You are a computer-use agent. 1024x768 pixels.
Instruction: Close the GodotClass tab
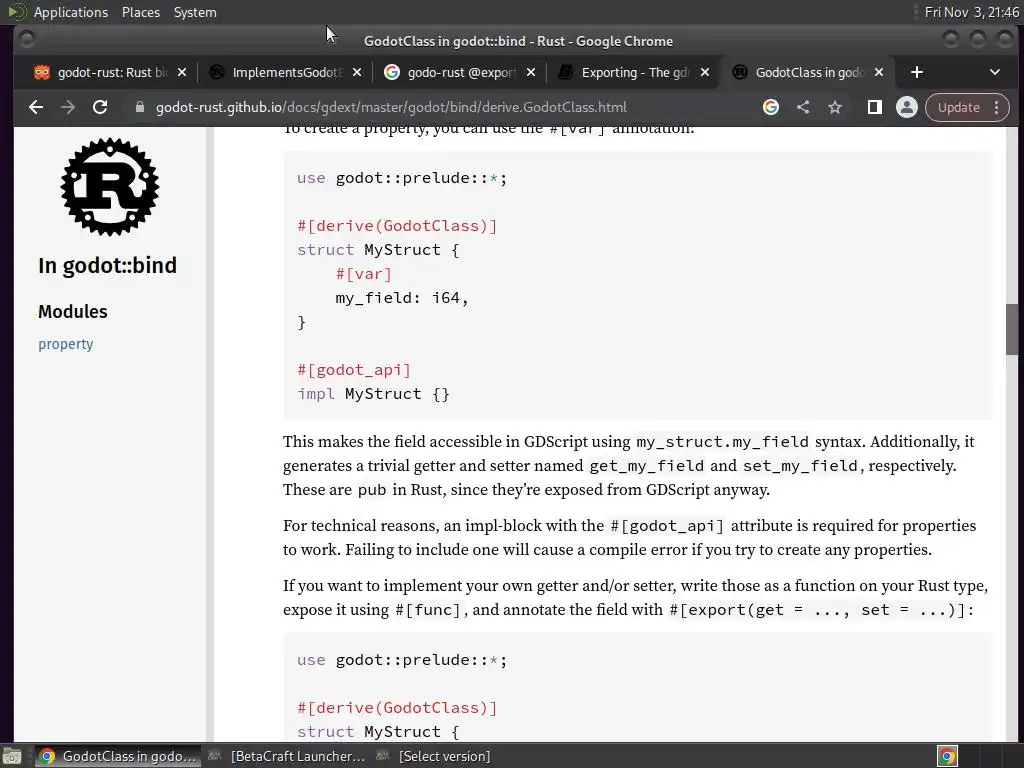[879, 72]
